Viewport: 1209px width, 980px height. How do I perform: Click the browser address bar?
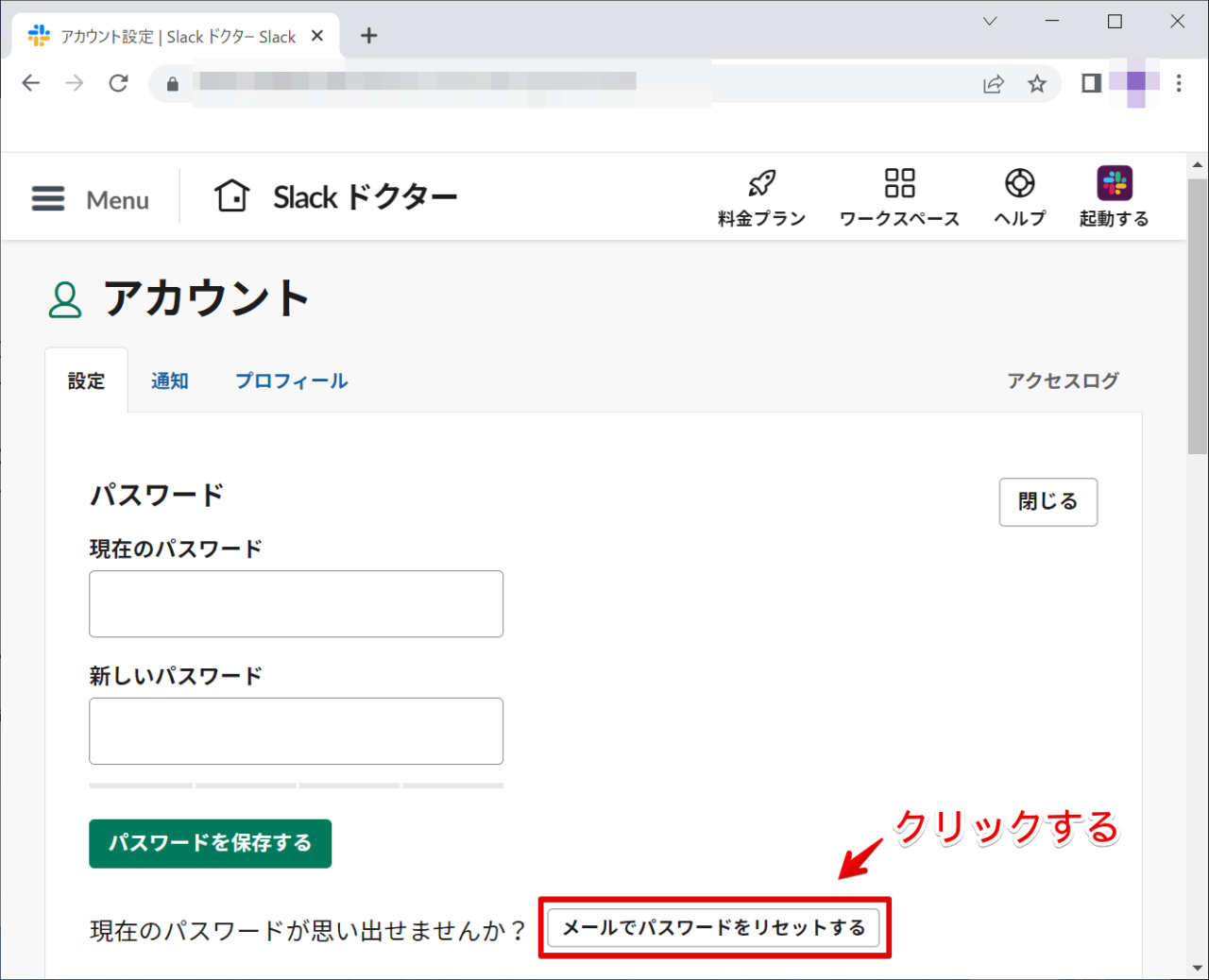604,83
